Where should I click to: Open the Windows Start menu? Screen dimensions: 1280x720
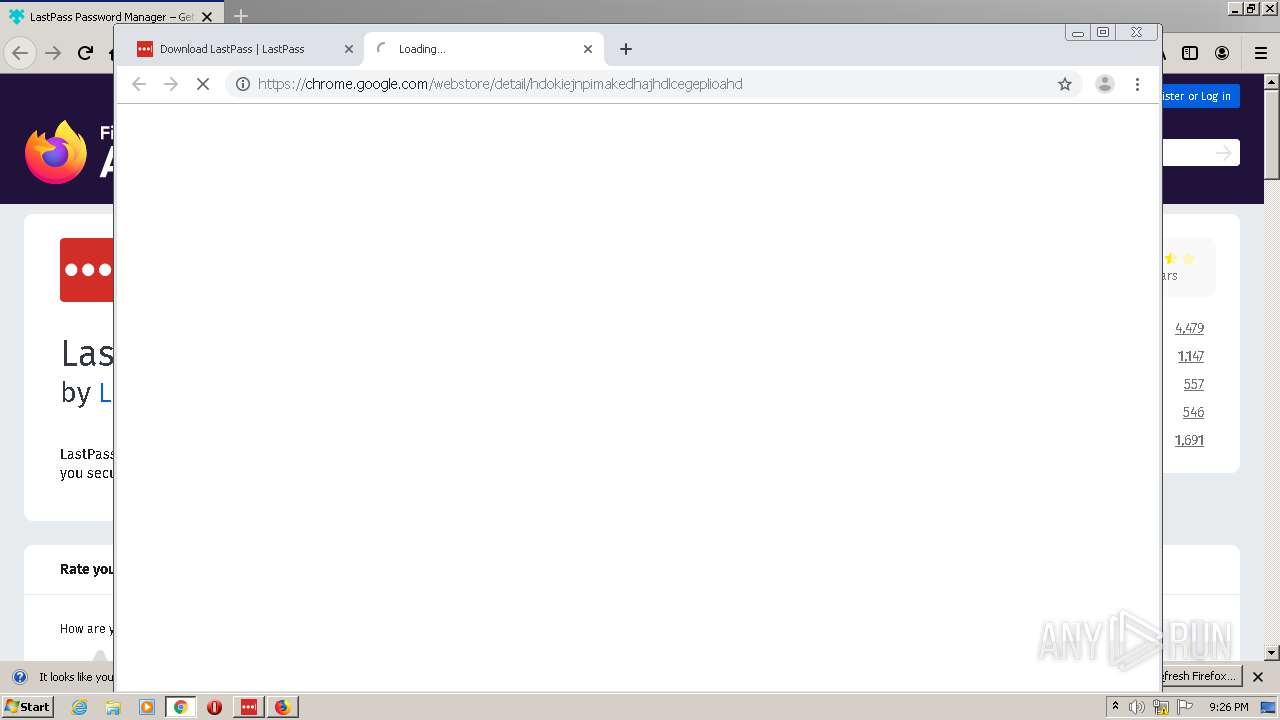pyautogui.click(x=27, y=707)
